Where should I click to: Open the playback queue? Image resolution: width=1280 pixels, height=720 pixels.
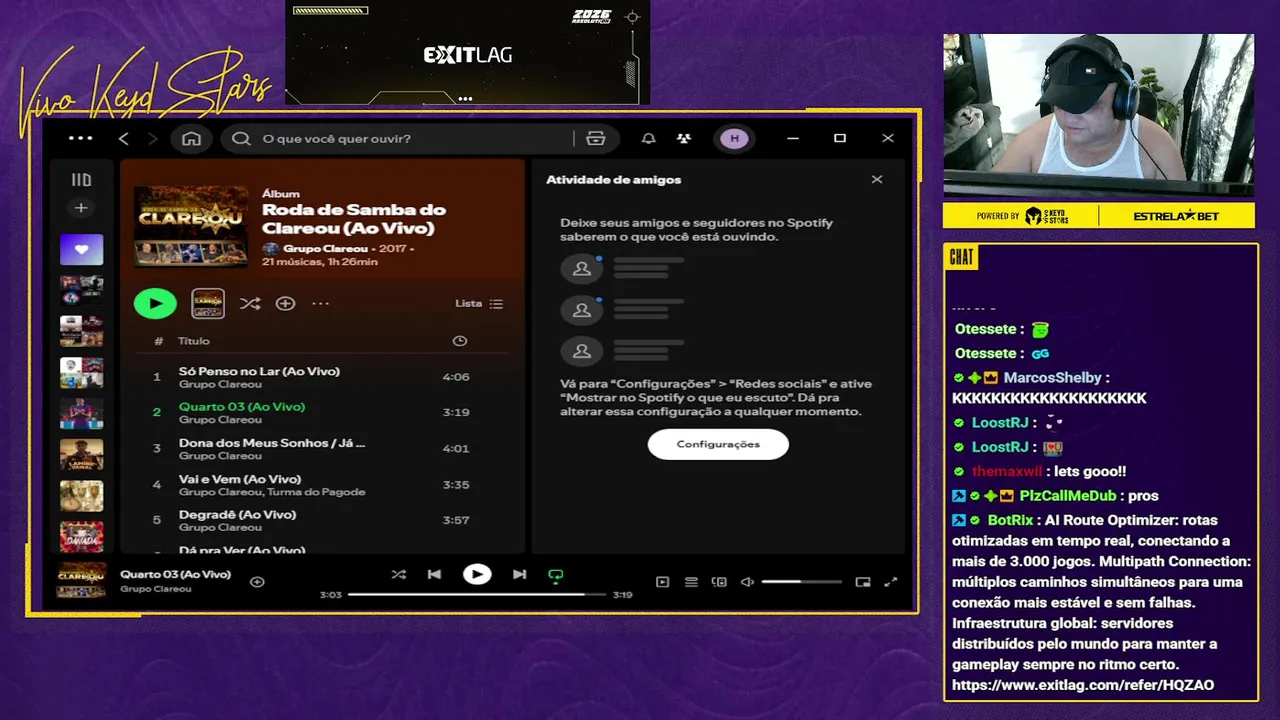point(691,581)
